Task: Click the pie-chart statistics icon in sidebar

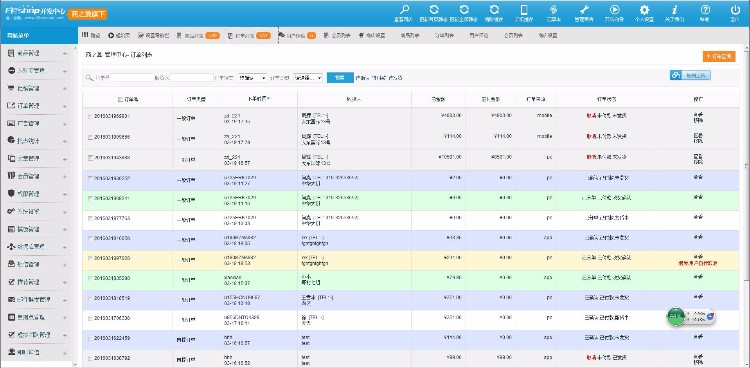Action: (x=11, y=141)
